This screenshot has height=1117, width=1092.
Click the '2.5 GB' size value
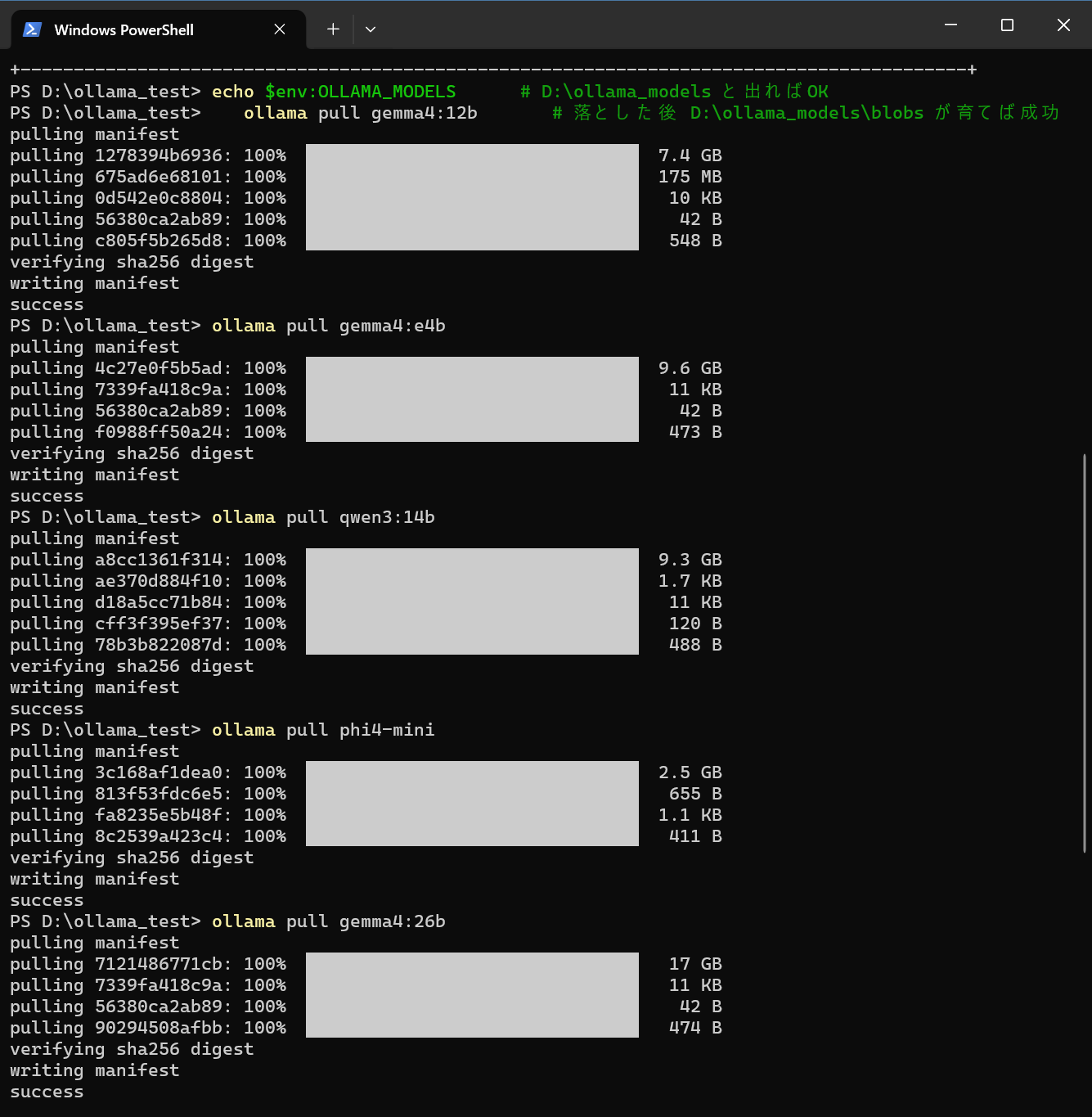pos(690,772)
